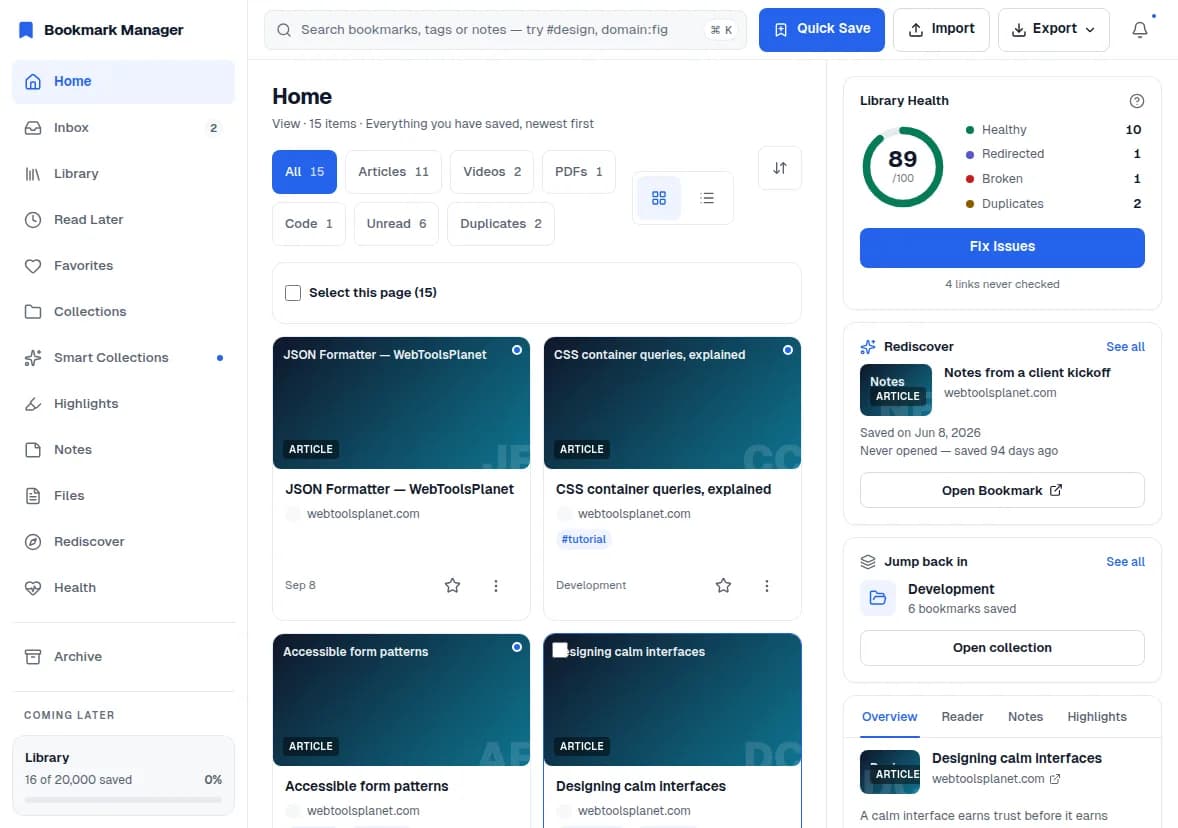Screen dimensions: 1178x828
Task: Open Files in the sidebar
Action: tap(123, 495)
